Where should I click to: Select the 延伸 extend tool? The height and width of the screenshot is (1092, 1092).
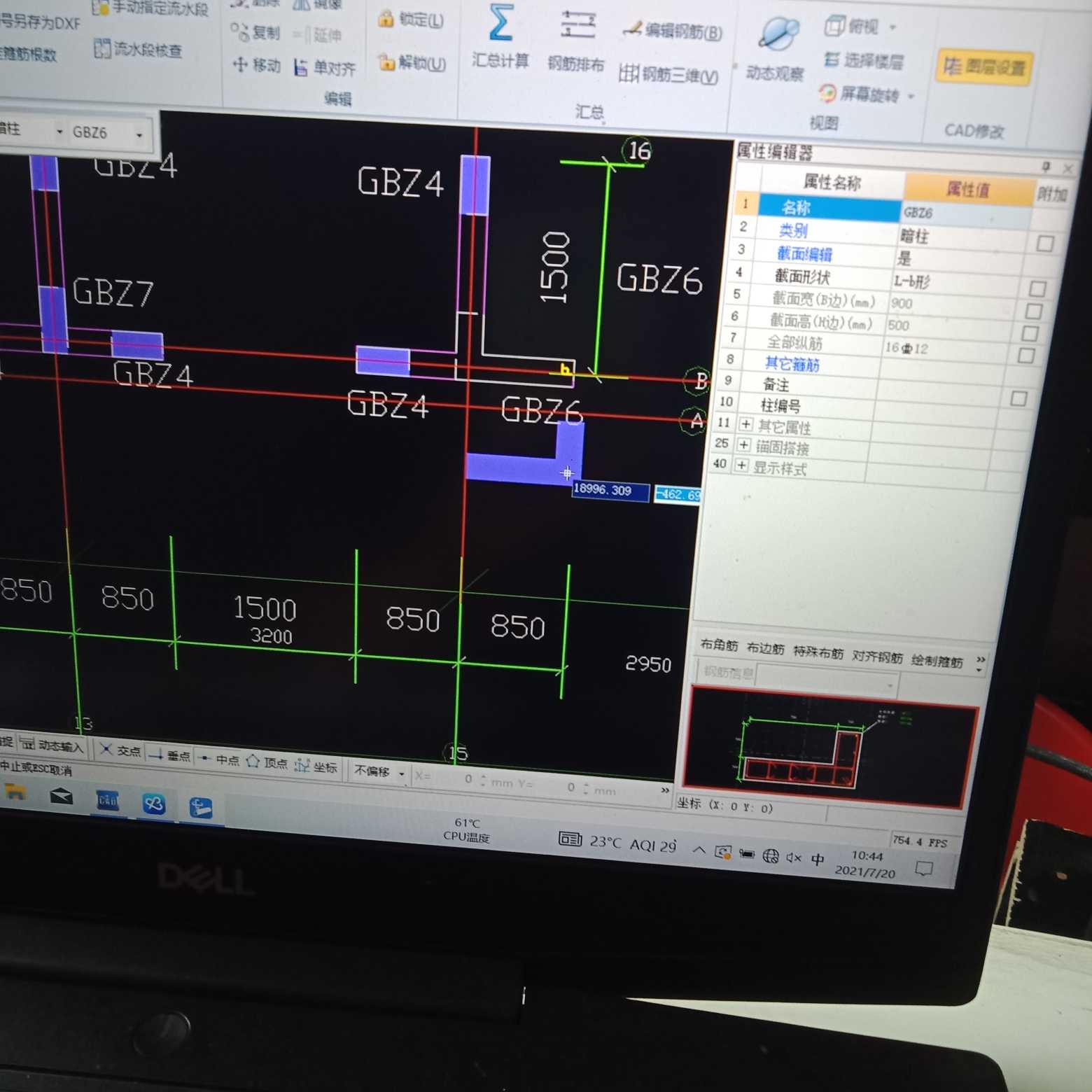[x=318, y=34]
